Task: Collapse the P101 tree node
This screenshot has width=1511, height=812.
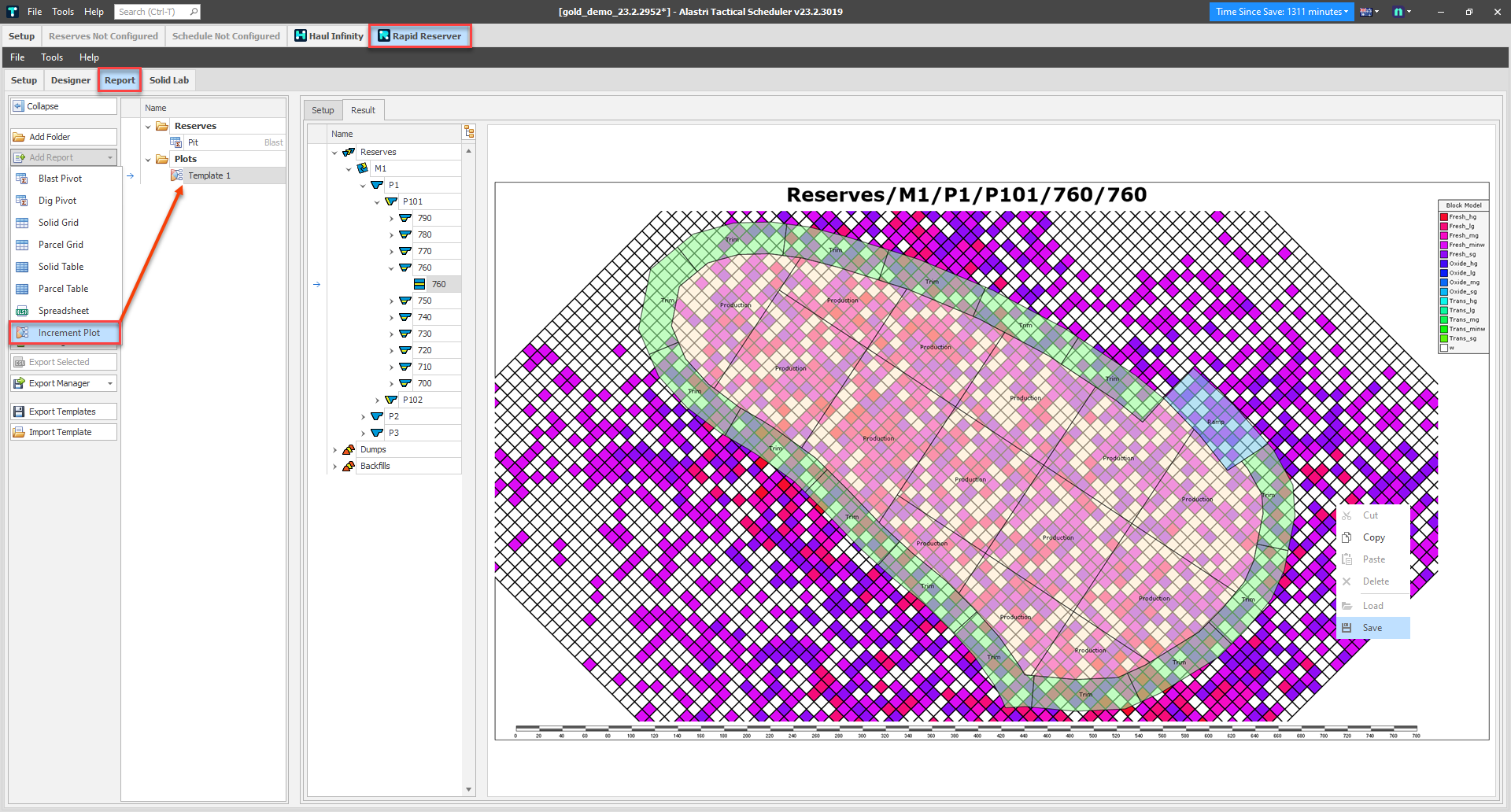Action: [377, 201]
